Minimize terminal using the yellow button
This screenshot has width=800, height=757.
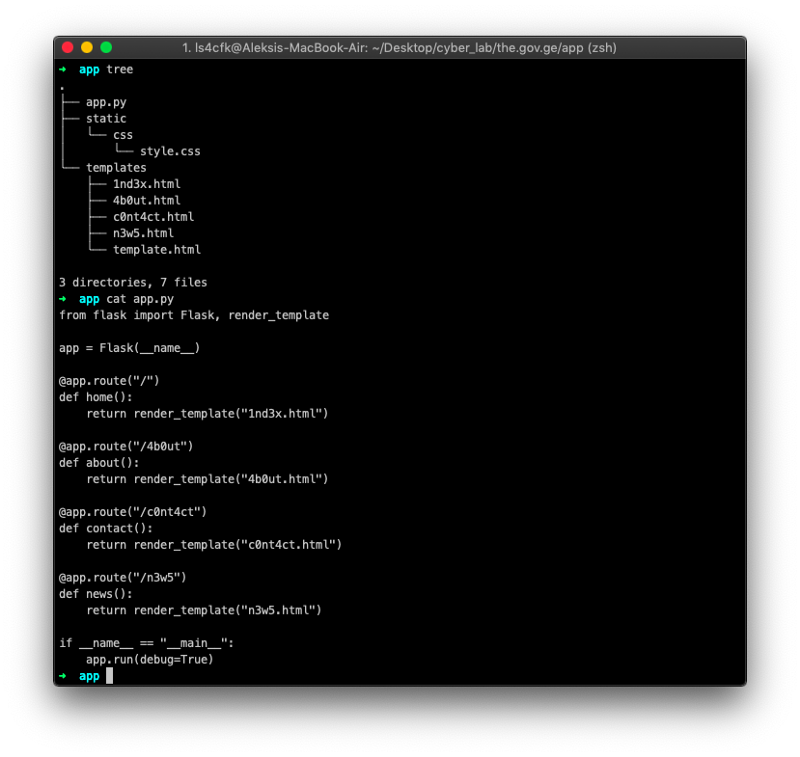pyautogui.click(x=87, y=48)
